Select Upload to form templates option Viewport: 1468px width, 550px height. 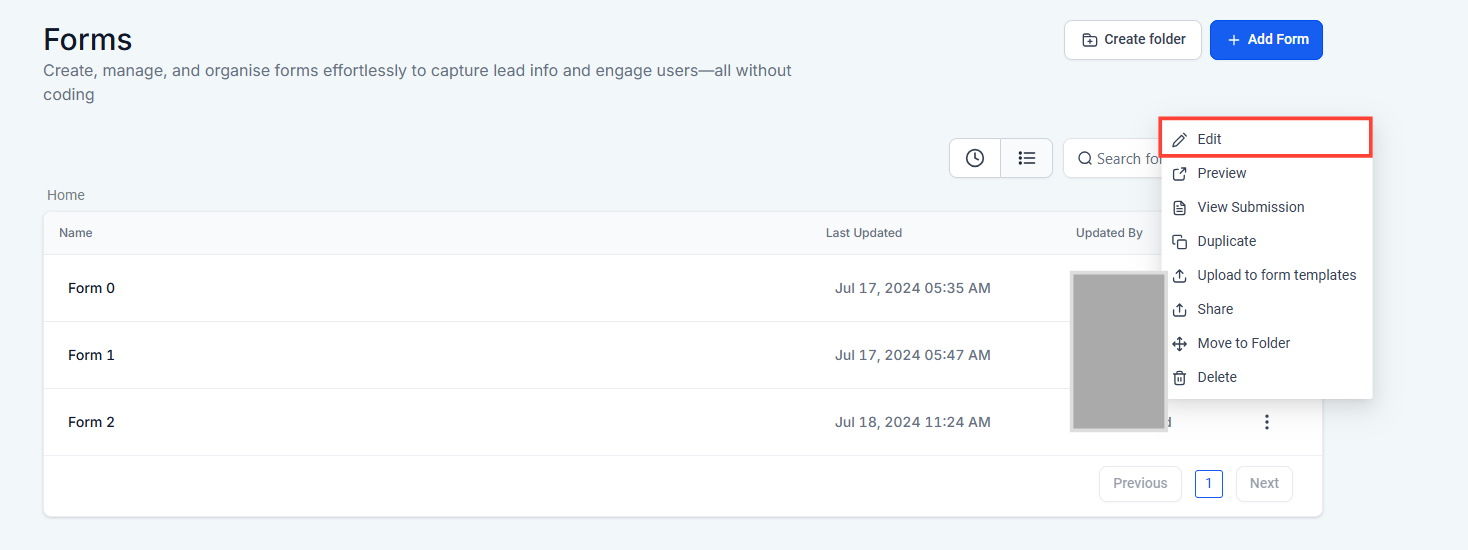(x=1276, y=276)
